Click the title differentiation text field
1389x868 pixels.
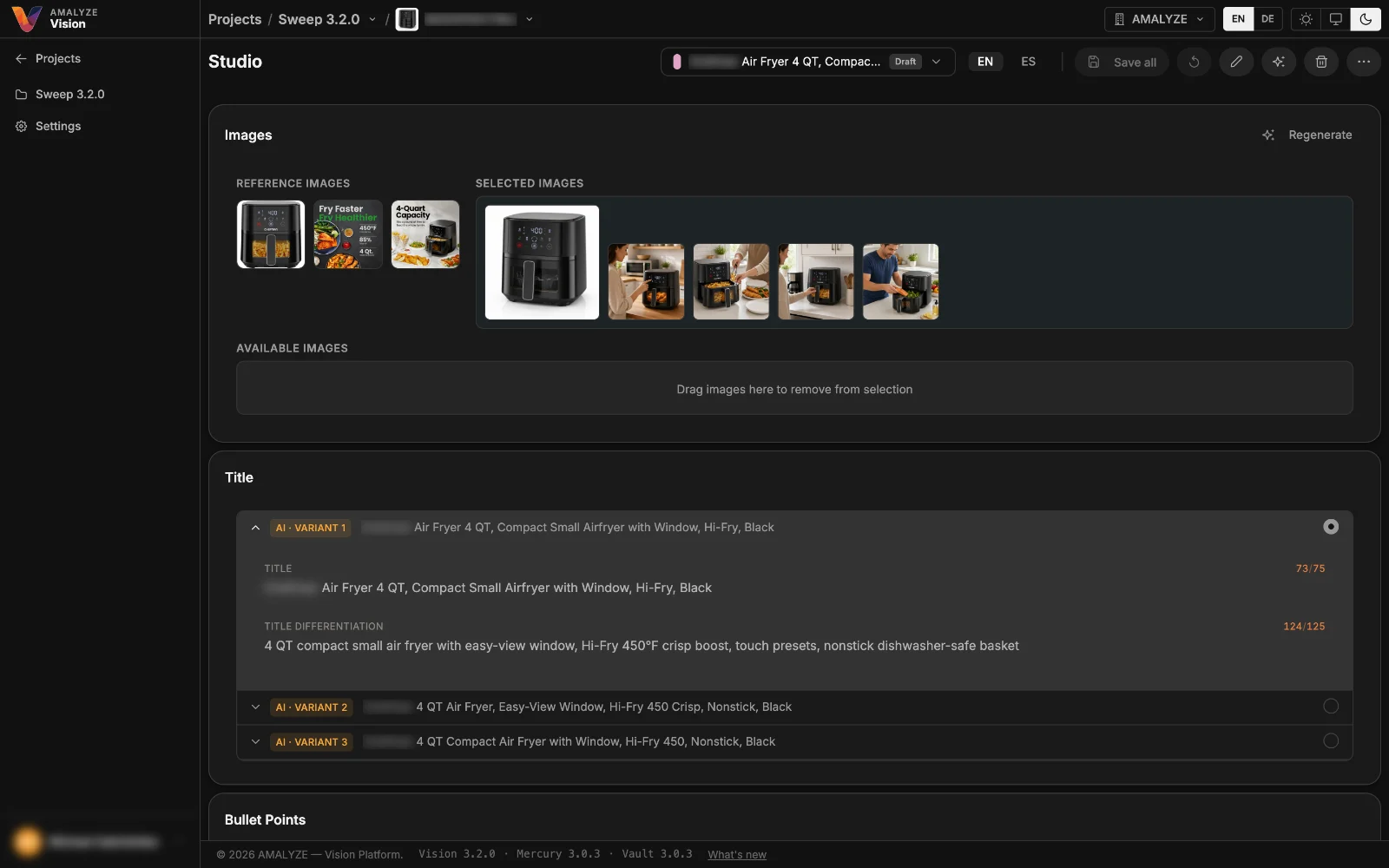coord(642,646)
